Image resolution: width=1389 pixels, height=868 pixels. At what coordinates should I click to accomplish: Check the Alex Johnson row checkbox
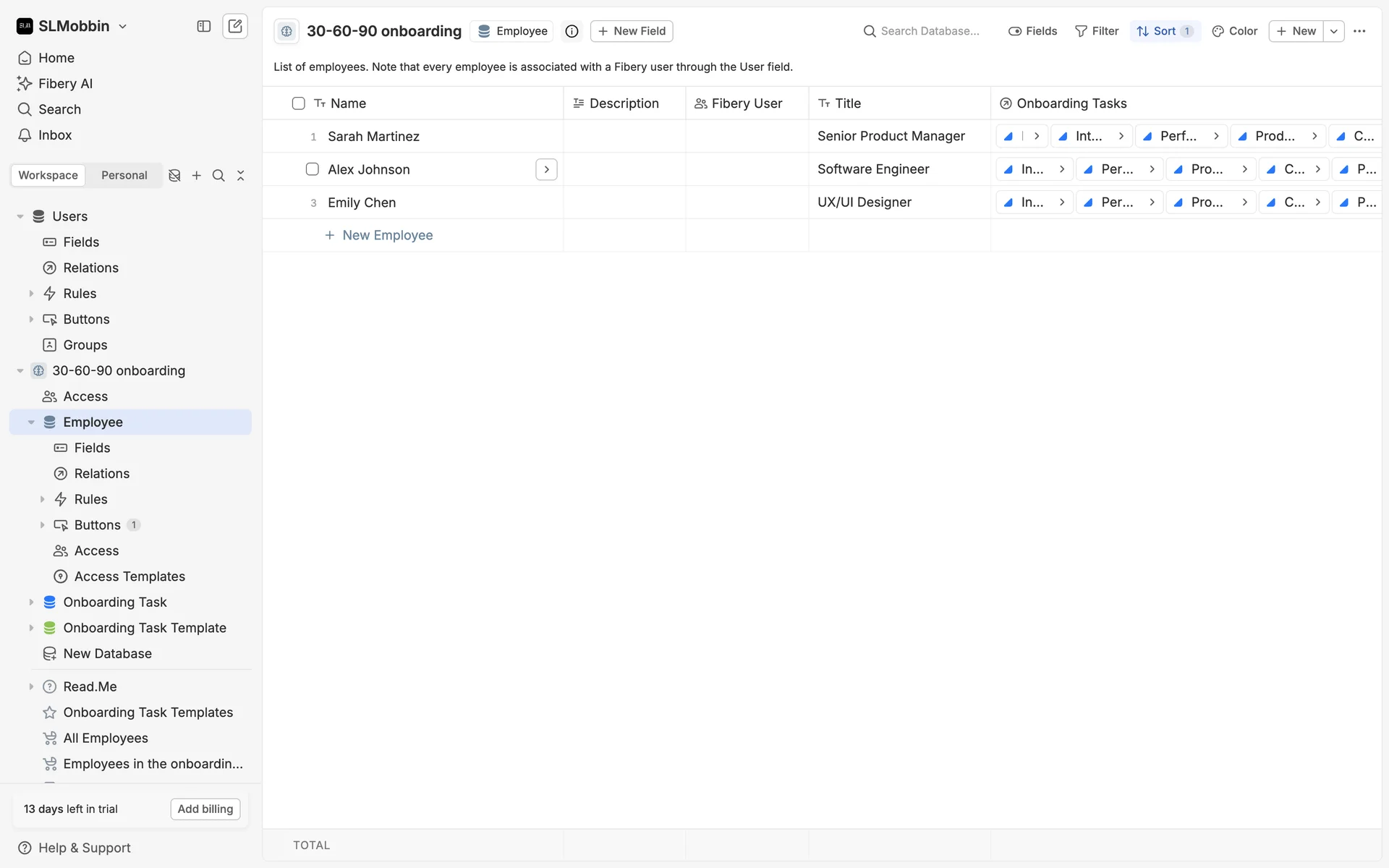coord(313,169)
